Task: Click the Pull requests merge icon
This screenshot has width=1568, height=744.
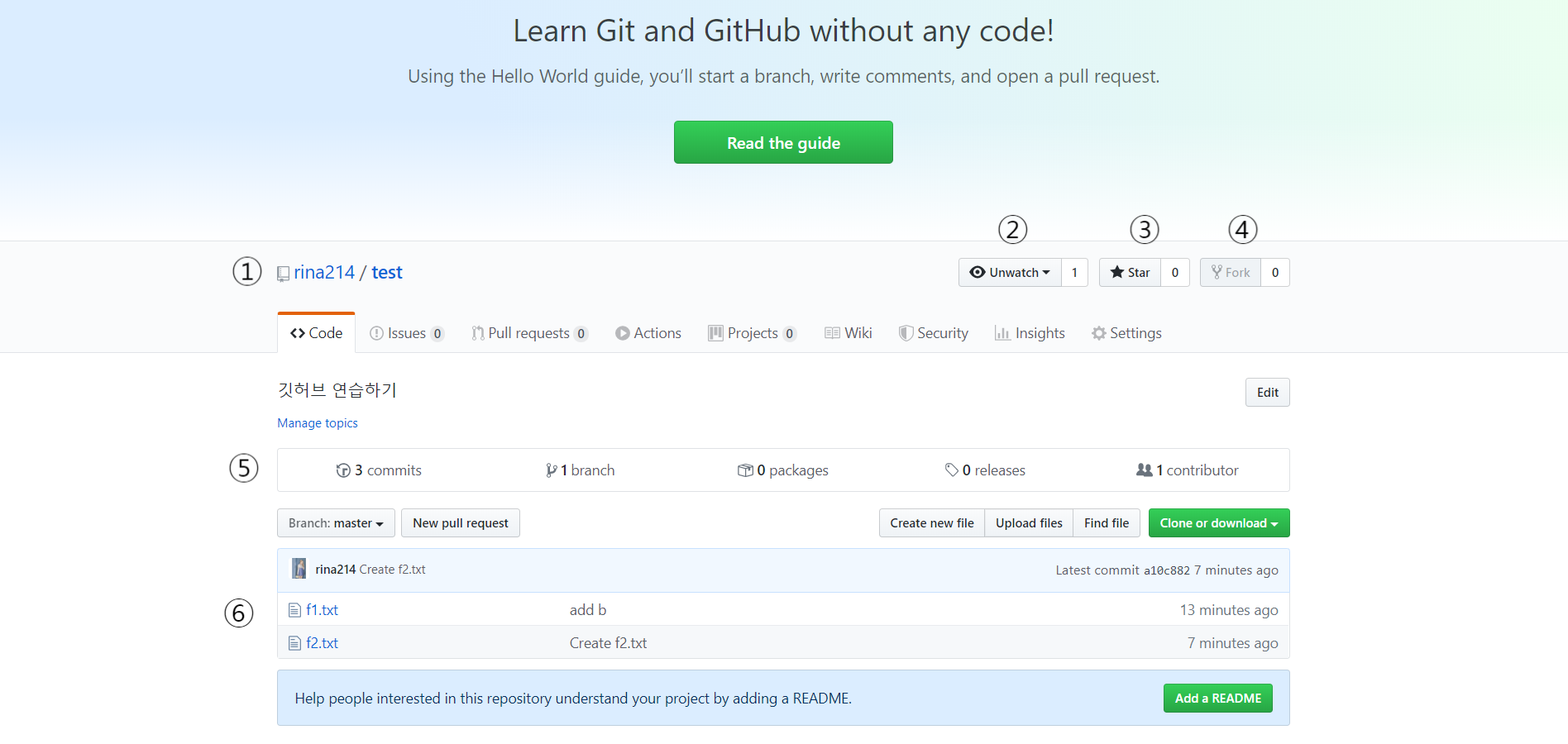Action: tap(478, 333)
